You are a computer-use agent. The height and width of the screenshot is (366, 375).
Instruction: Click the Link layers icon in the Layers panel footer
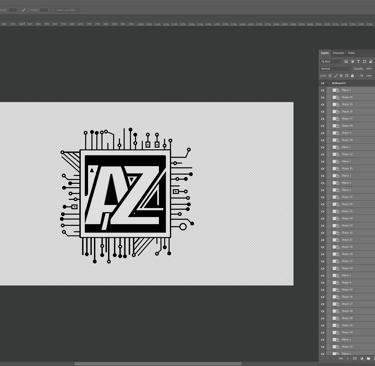coord(341,358)
